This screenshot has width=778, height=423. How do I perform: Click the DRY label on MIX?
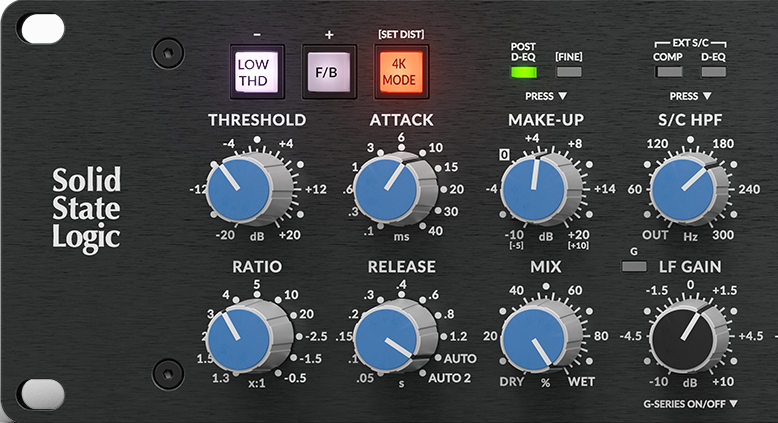(512, 382)
